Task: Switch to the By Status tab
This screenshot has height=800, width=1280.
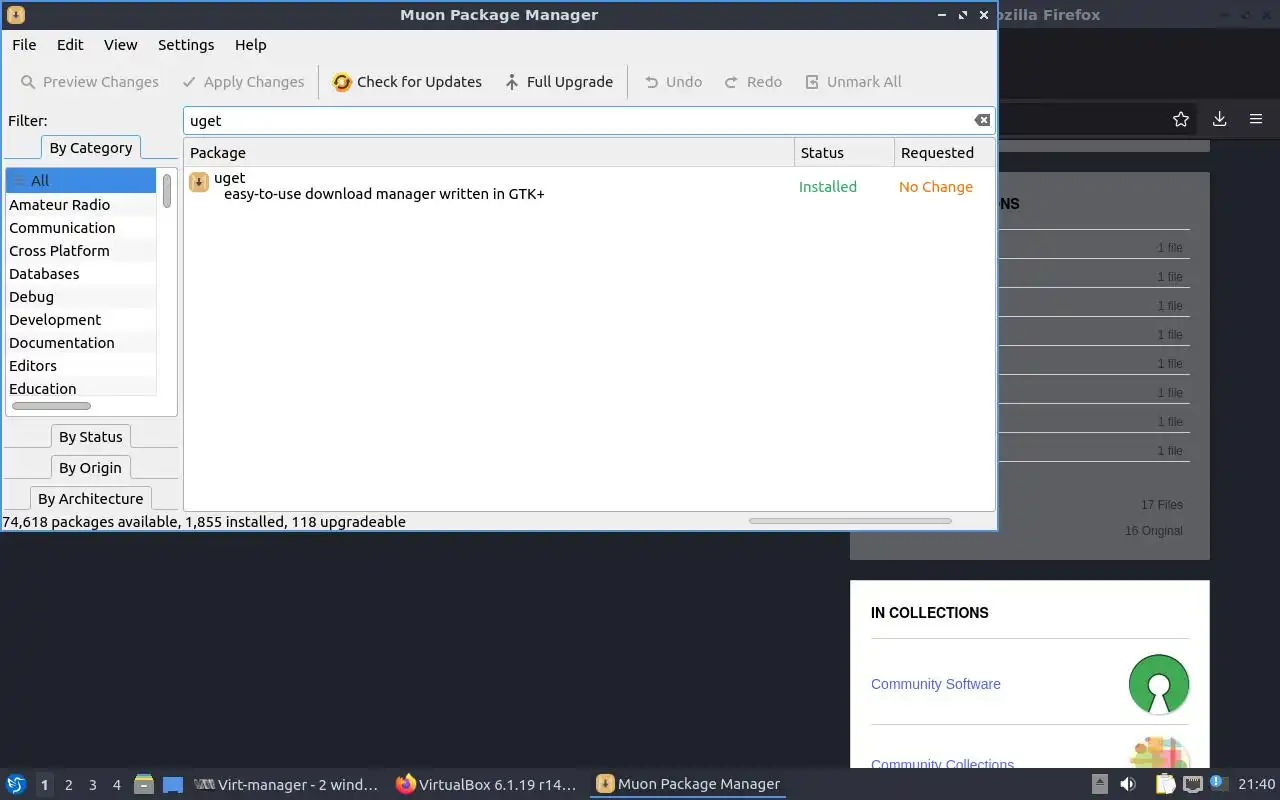Action: point(90,437)
